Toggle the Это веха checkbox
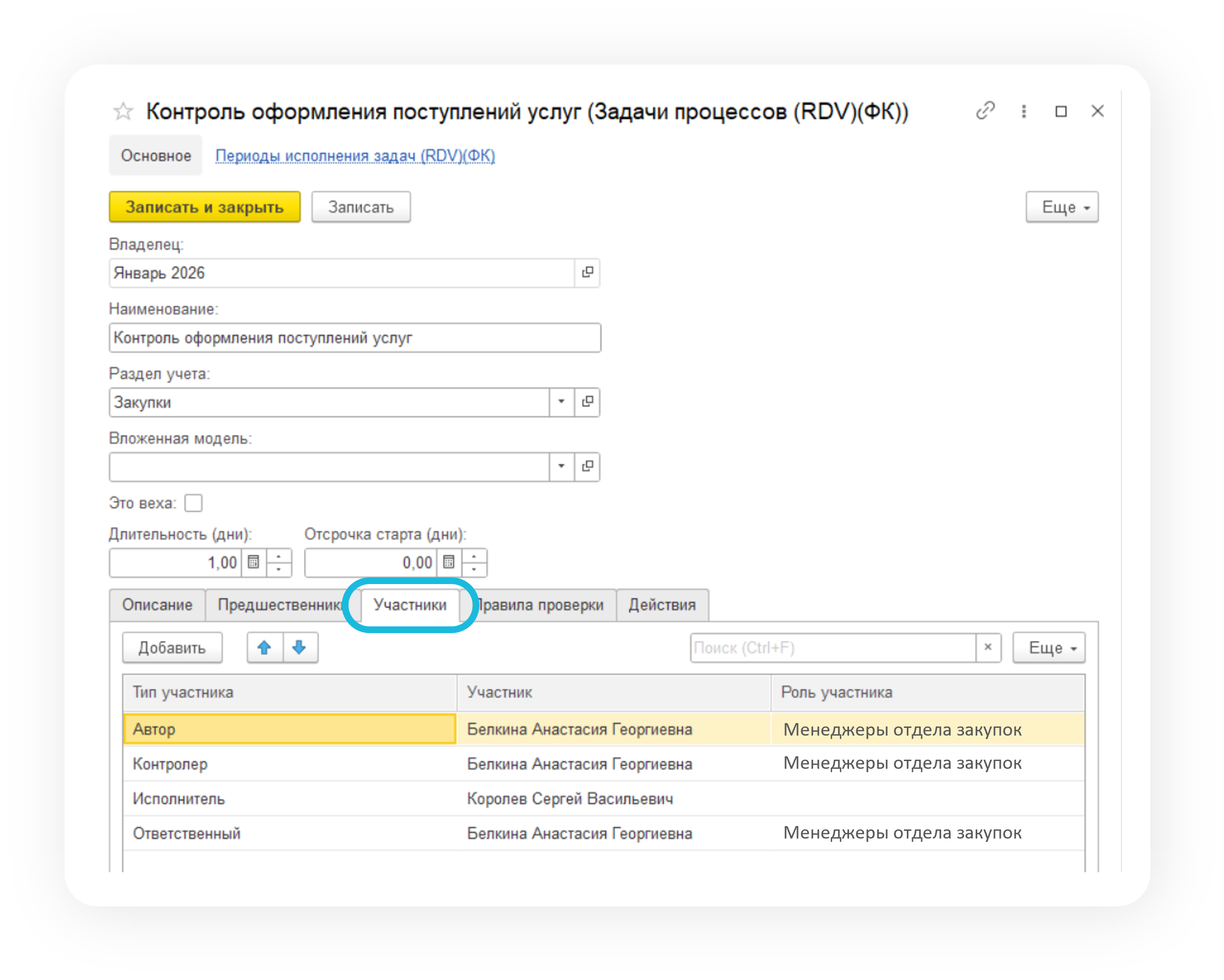1224x980 pixels. [193, 503]
